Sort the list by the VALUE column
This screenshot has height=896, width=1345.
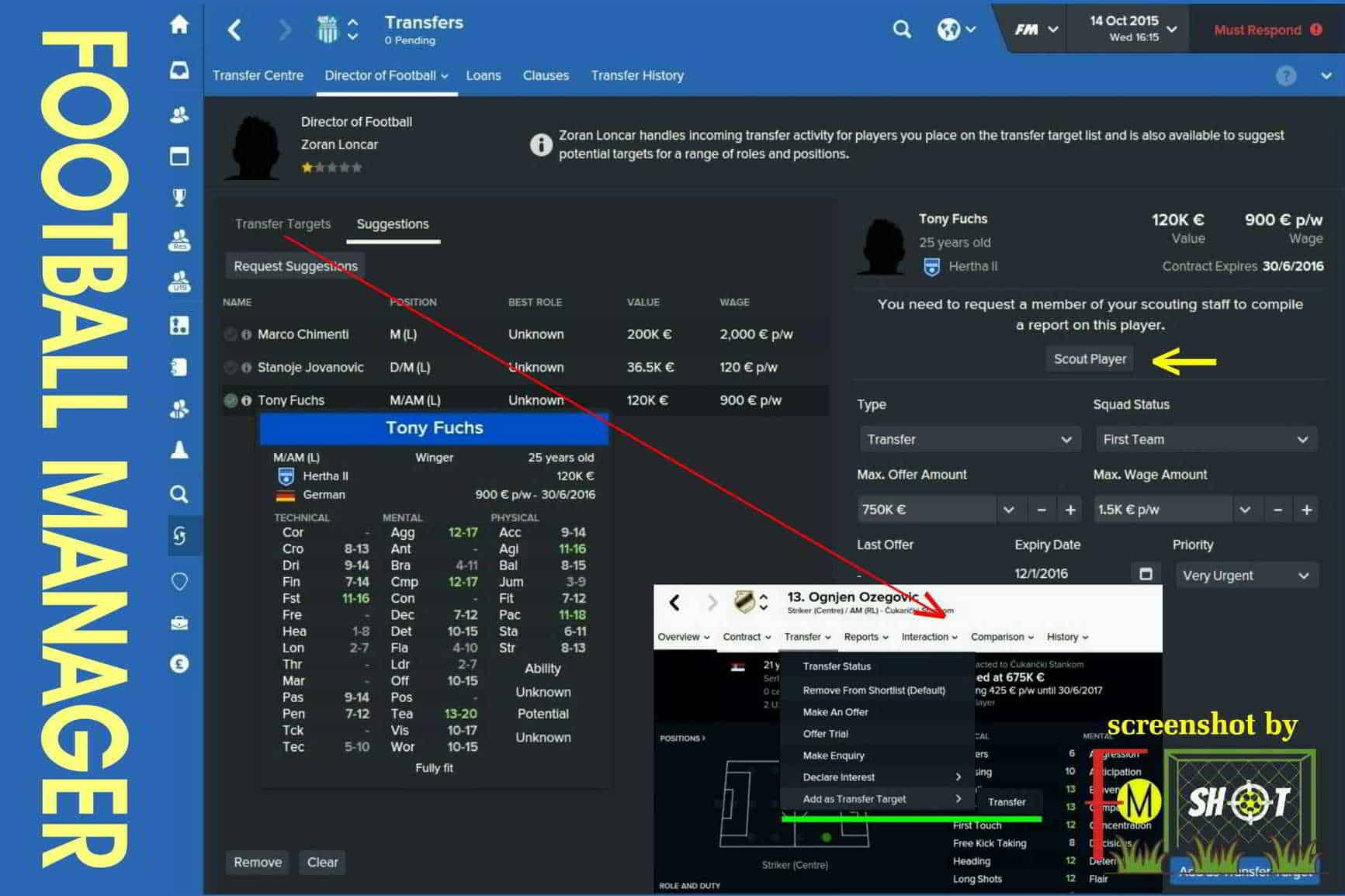(x=643, y=302)
